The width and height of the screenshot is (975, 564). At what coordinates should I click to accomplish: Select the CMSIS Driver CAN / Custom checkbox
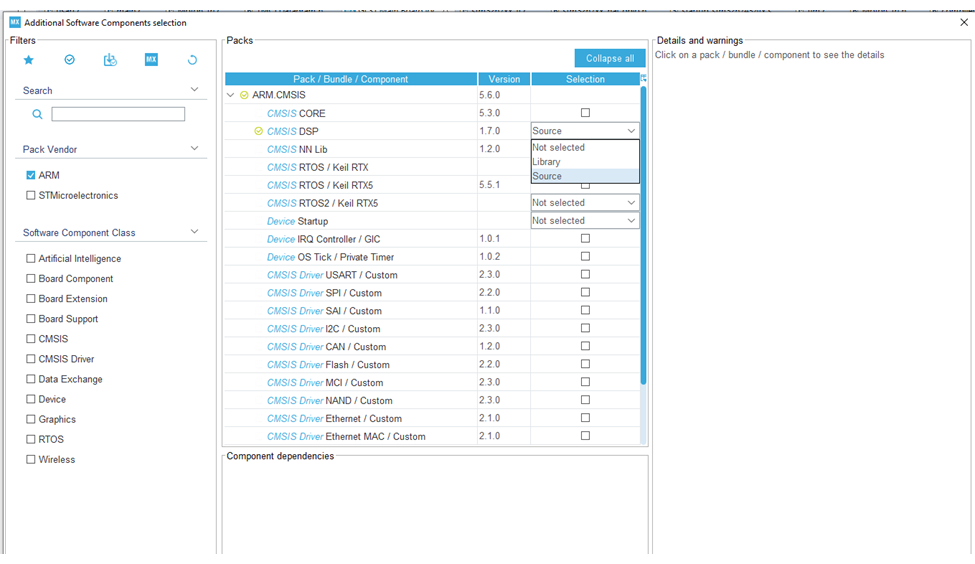pyautogui.click(x=585, y=346)
